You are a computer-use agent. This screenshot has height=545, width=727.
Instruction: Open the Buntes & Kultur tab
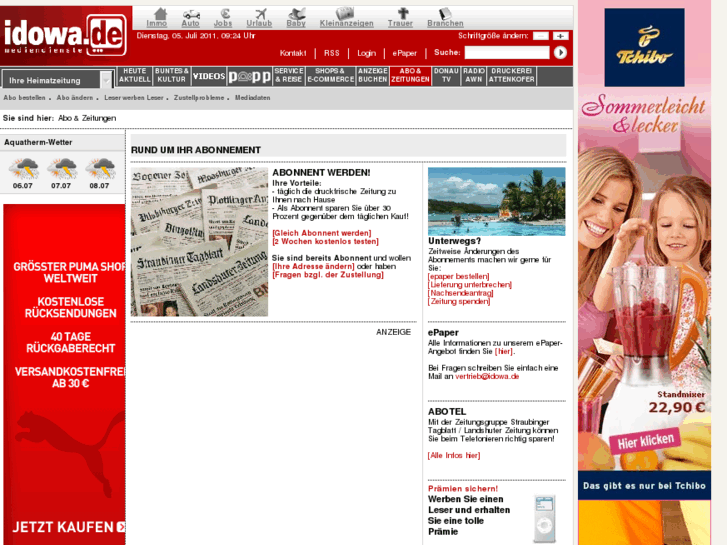172,75
